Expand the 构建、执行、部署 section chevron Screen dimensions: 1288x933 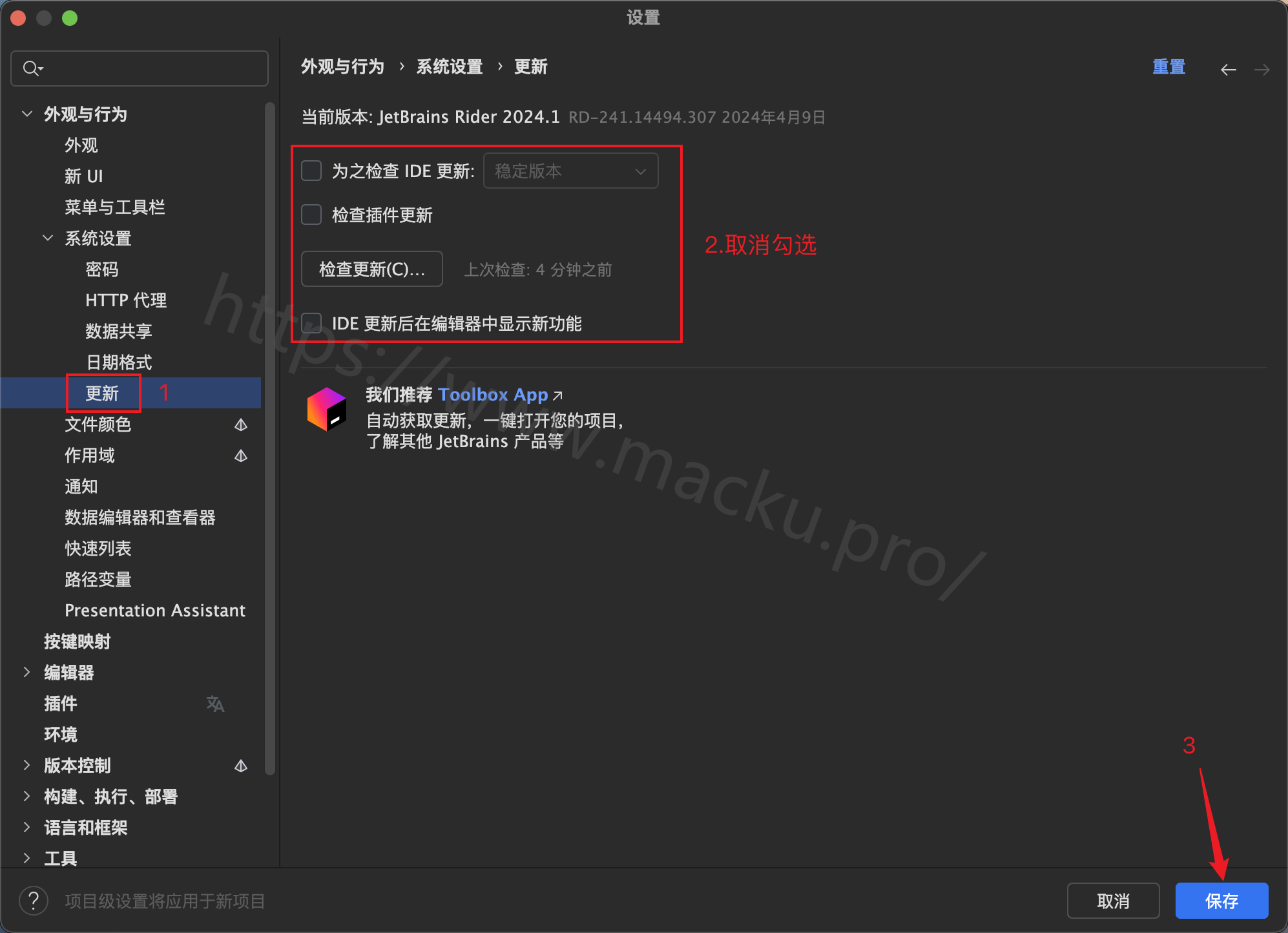click(x=26, y=796)
